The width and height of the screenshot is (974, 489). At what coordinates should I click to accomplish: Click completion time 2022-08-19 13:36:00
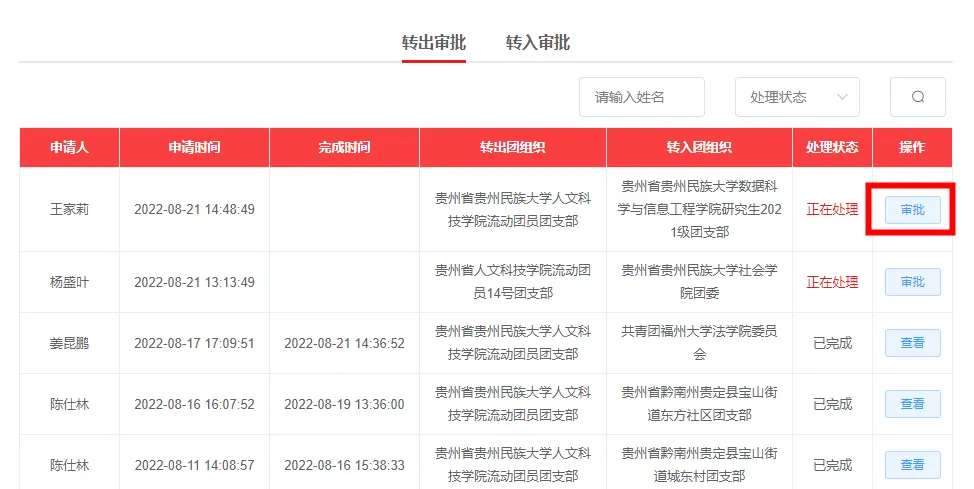tap(344, 404)
